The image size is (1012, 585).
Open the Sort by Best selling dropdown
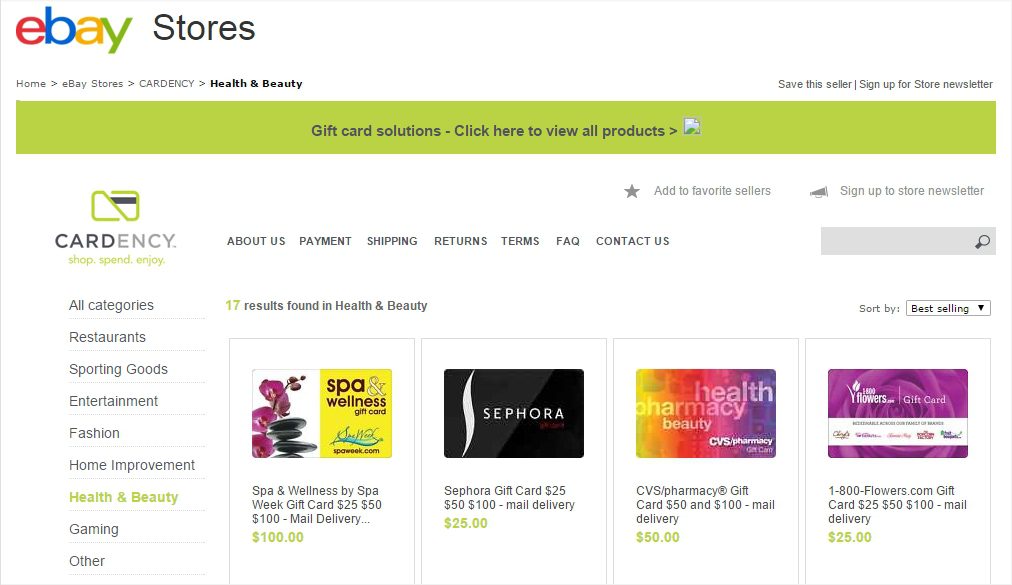click(947, 308)
